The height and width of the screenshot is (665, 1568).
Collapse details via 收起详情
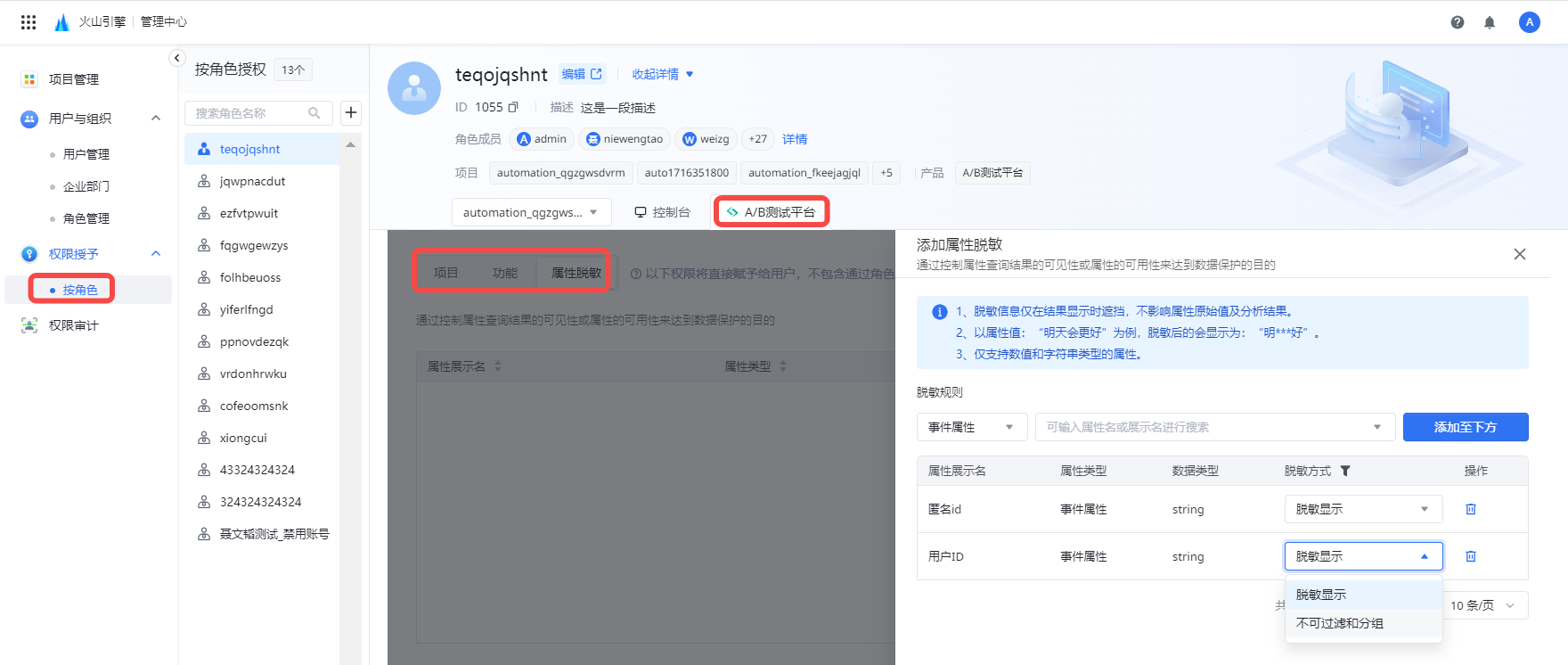pyautogui.click(x=663, y=74)
